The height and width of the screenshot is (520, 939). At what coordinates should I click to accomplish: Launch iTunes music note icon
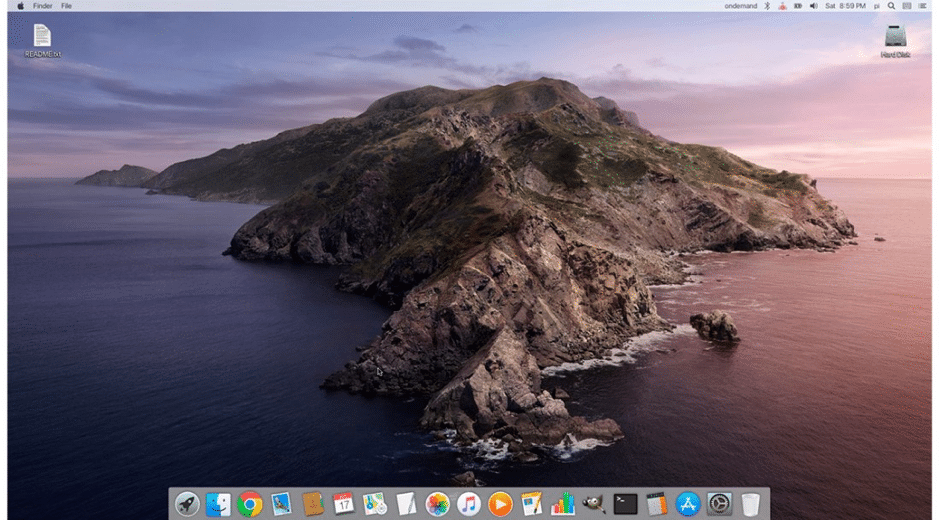coord(469,504)
